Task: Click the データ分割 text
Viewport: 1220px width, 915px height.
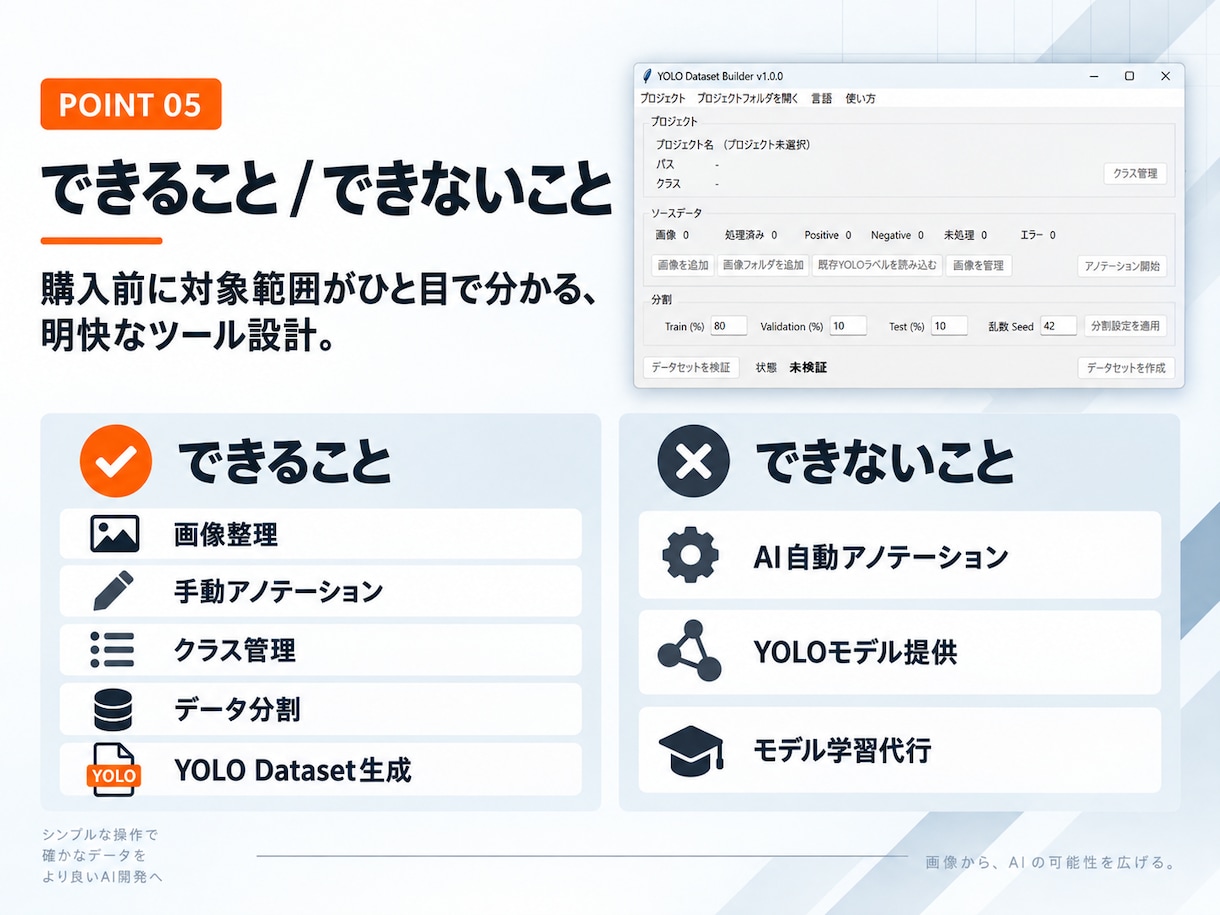Action: (x=237, y=710)
